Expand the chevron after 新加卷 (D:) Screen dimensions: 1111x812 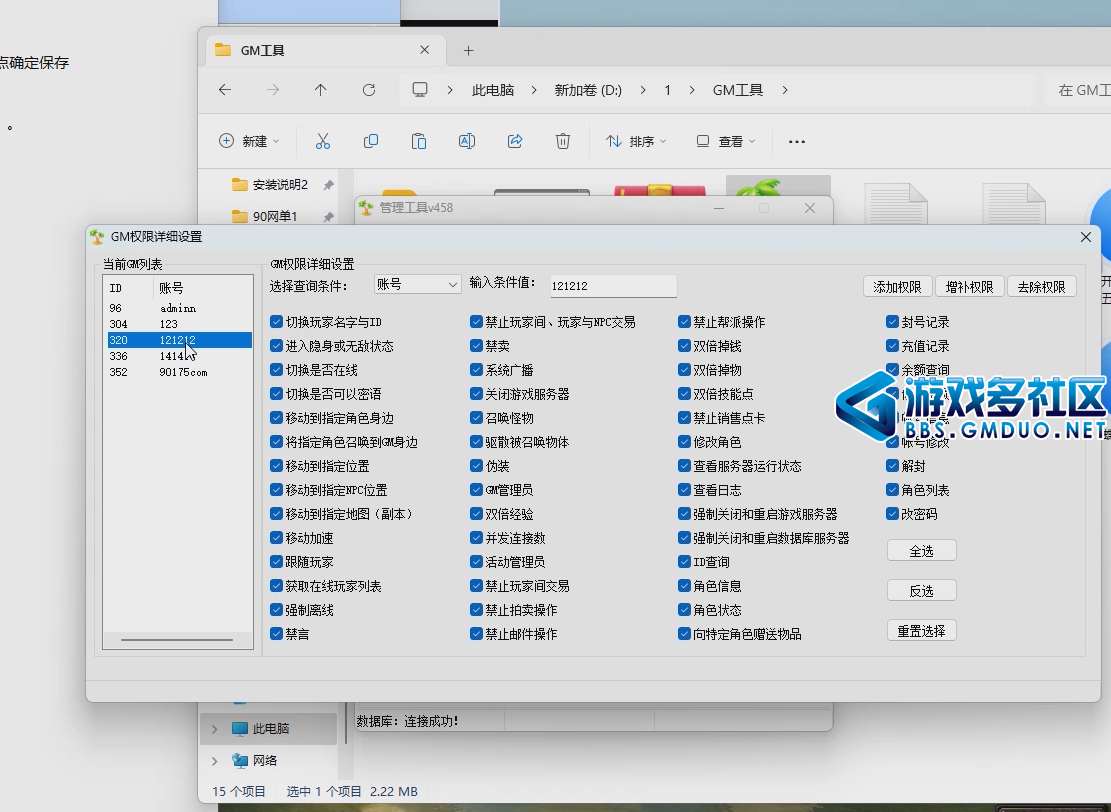(x=643, y=90)
